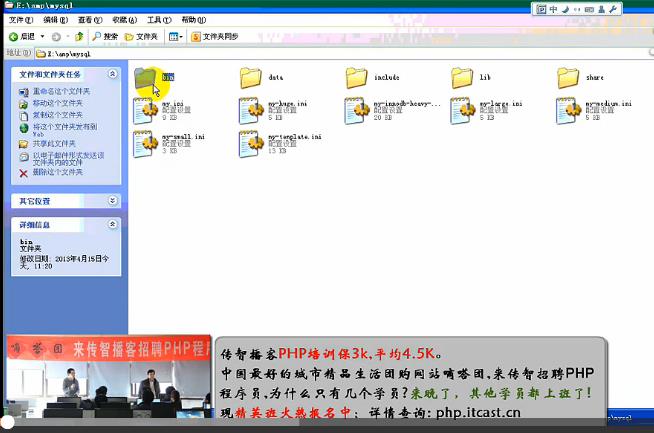Open the data folder
The width and height of the screenshot is (654, 433).
click(251, 78)
